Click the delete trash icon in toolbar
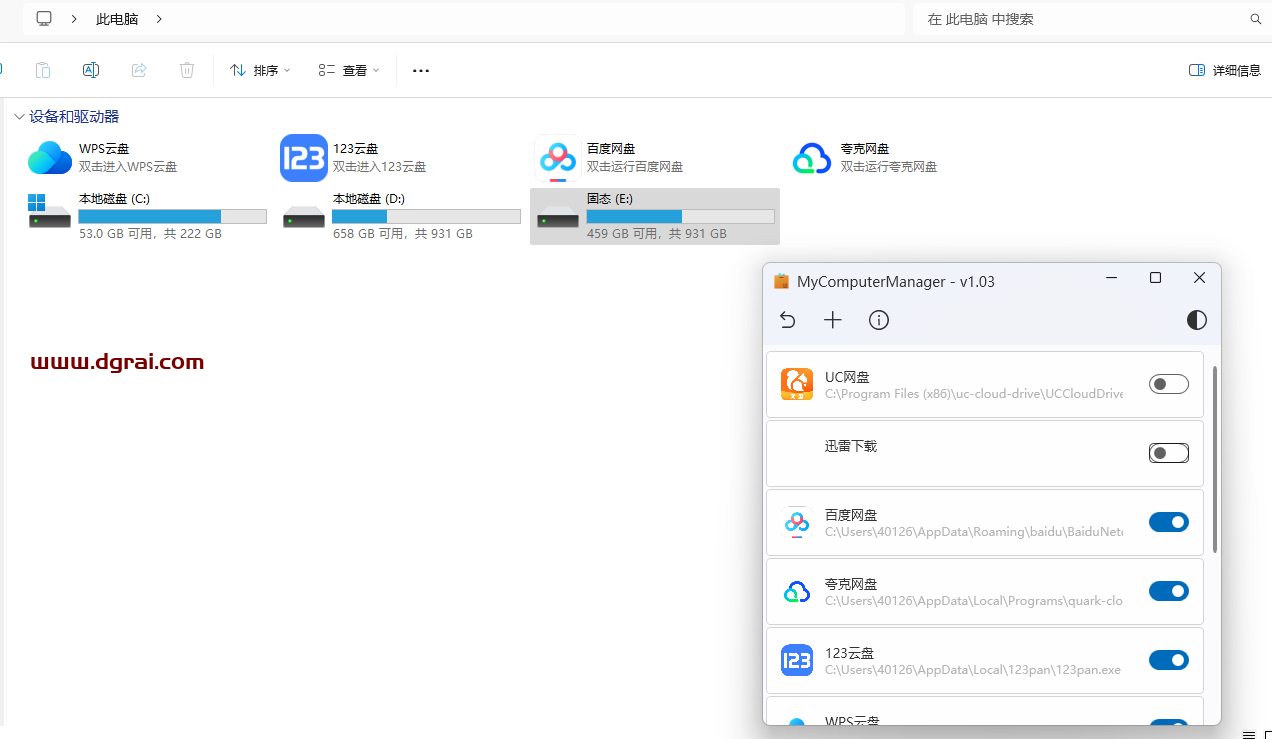1272x739 pixels. point(187,70)
